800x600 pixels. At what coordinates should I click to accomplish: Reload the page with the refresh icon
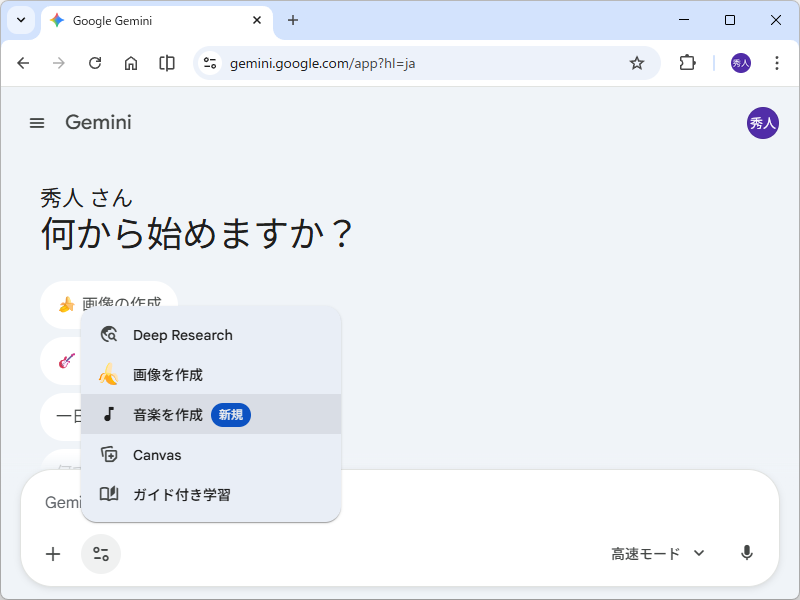tap(95, 62)
